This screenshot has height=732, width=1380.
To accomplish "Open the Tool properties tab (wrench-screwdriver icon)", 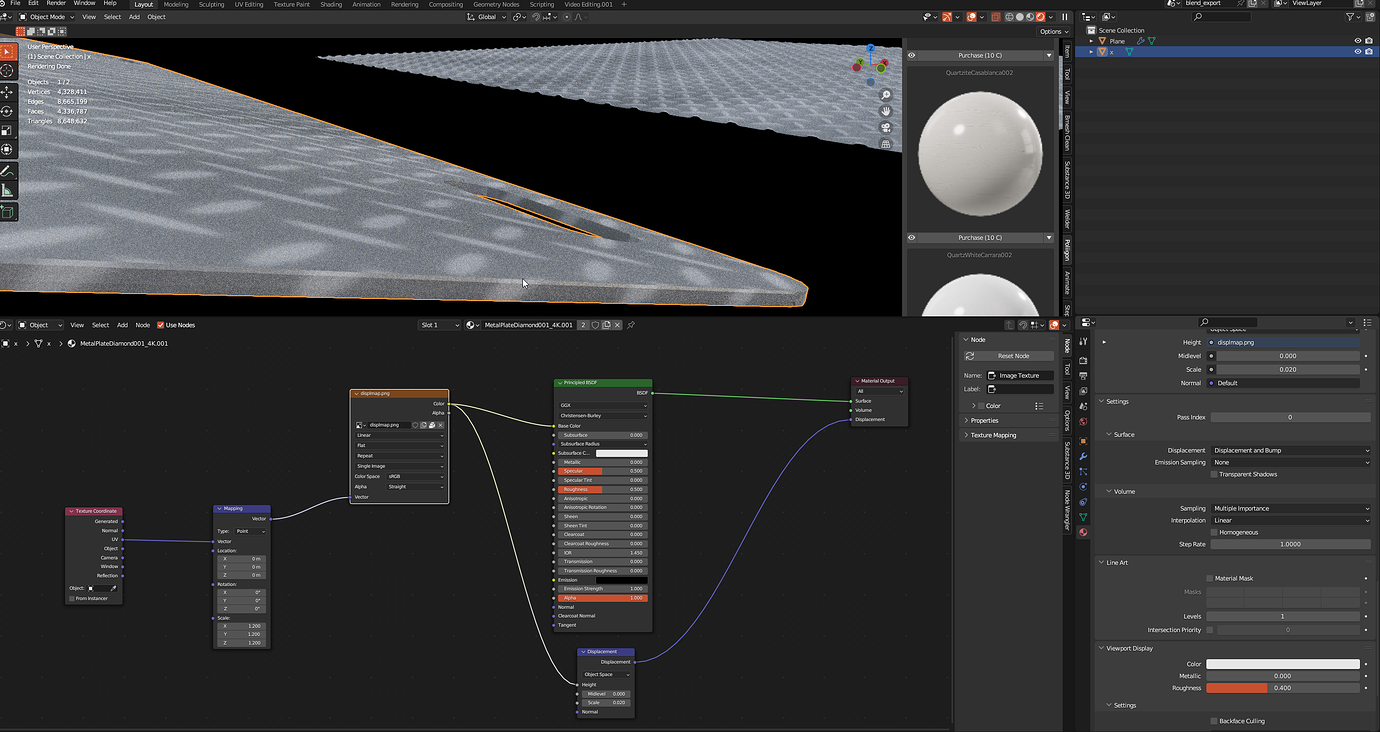I will pyautogui.click(x=1083, y=343).
